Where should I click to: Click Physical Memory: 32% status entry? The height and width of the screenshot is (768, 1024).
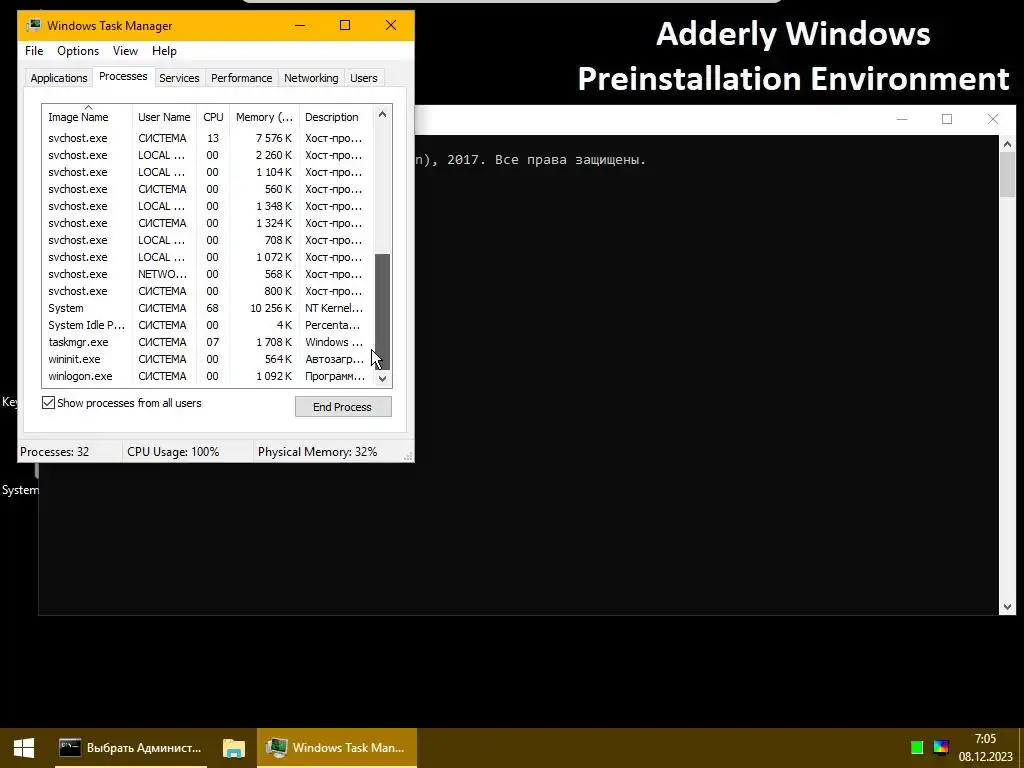pos(317,452)
